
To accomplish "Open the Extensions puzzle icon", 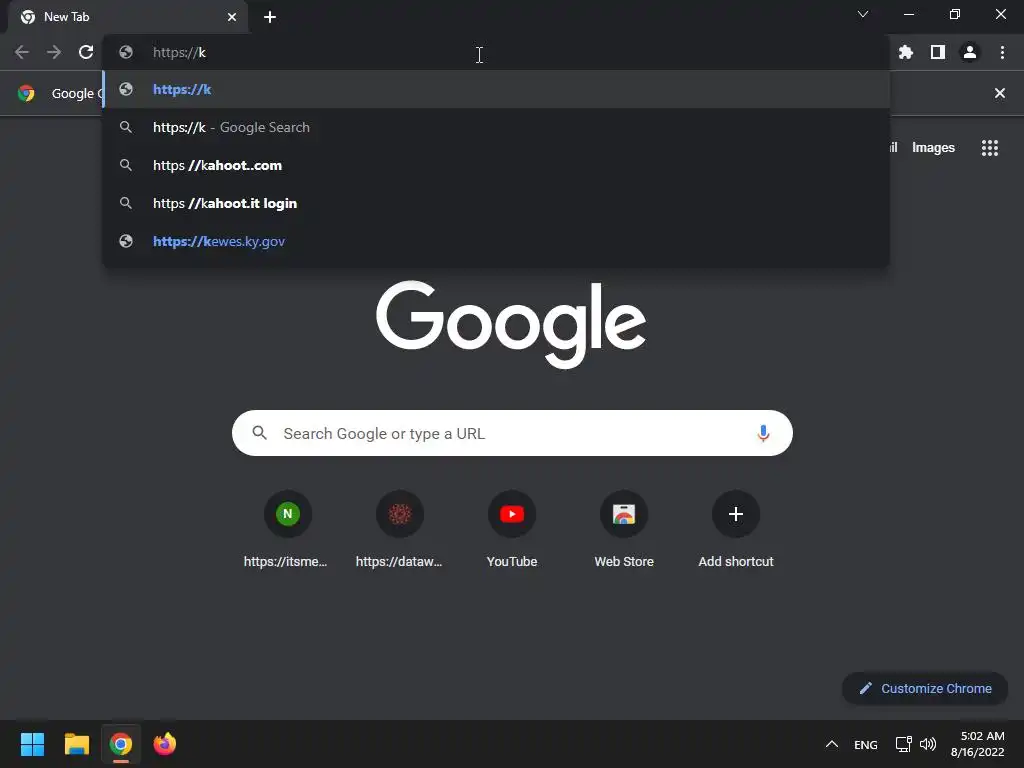I will [906, 52].
